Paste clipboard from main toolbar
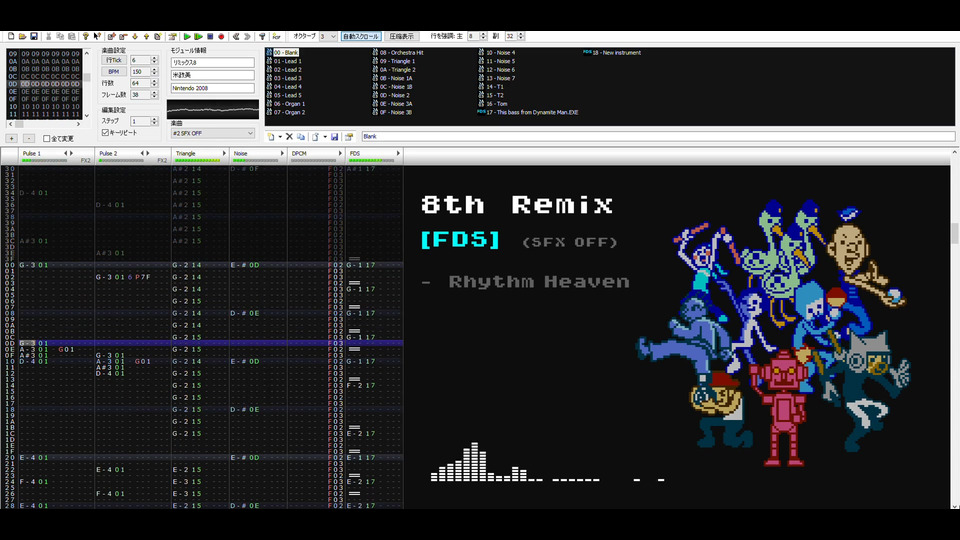Image resolution: width=960 pixels, height=540 pixels. [72, 37]
